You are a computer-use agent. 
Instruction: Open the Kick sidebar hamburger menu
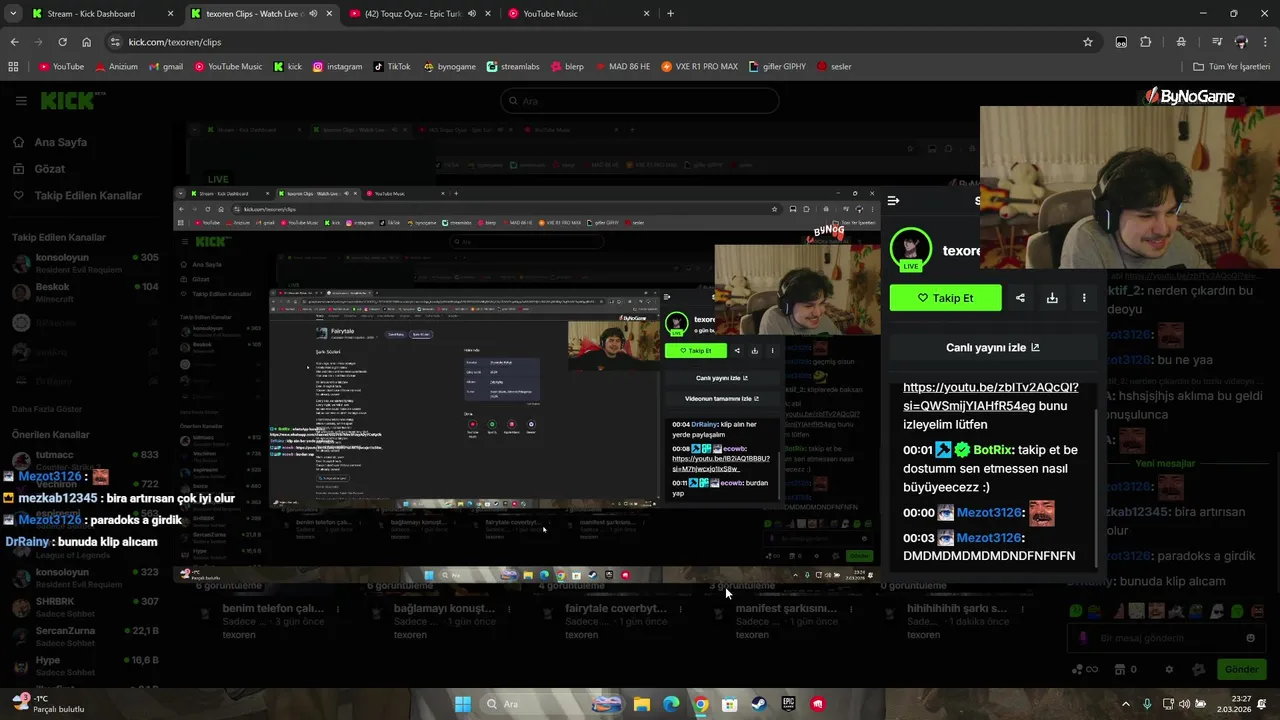click(x=21, y=101)
